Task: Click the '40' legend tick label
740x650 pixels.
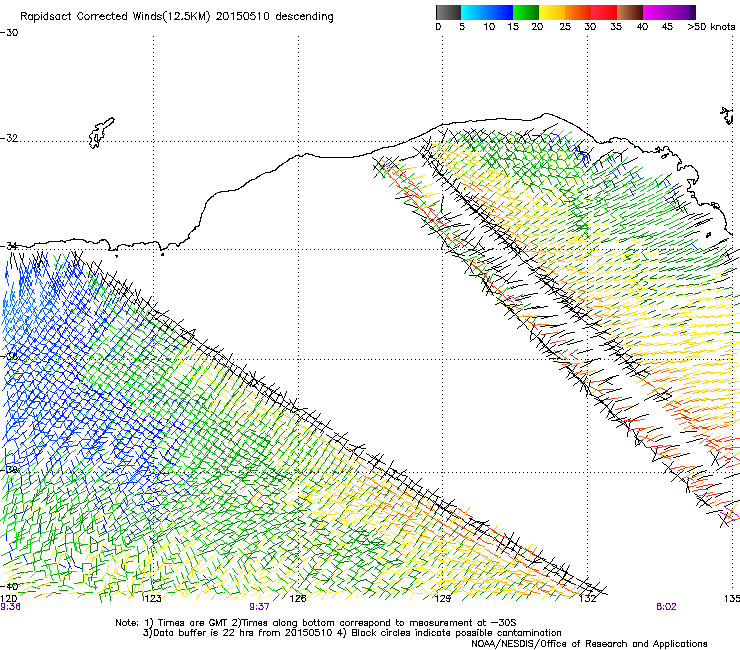Action: pos(642,27)
